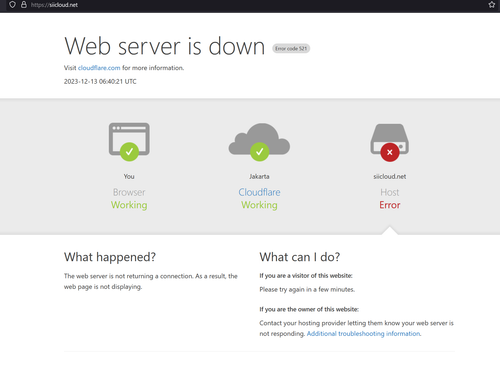Open Additional troubleshooting information link
The height and width of the screenshot is (369, 500).
pyautogui.click(x=364, y=334)
